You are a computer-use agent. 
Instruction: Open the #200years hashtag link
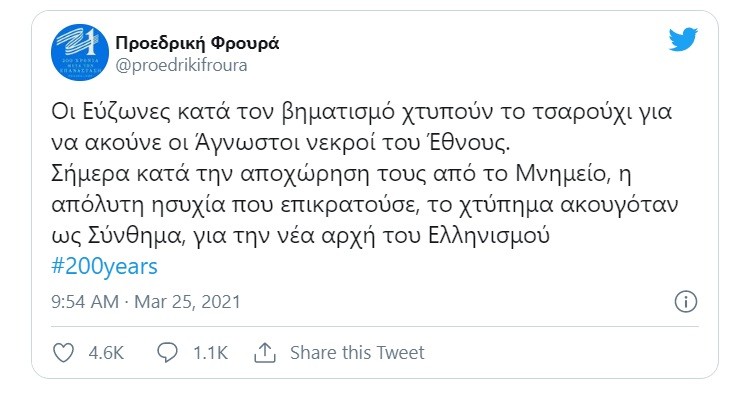(x=102, y=267)
